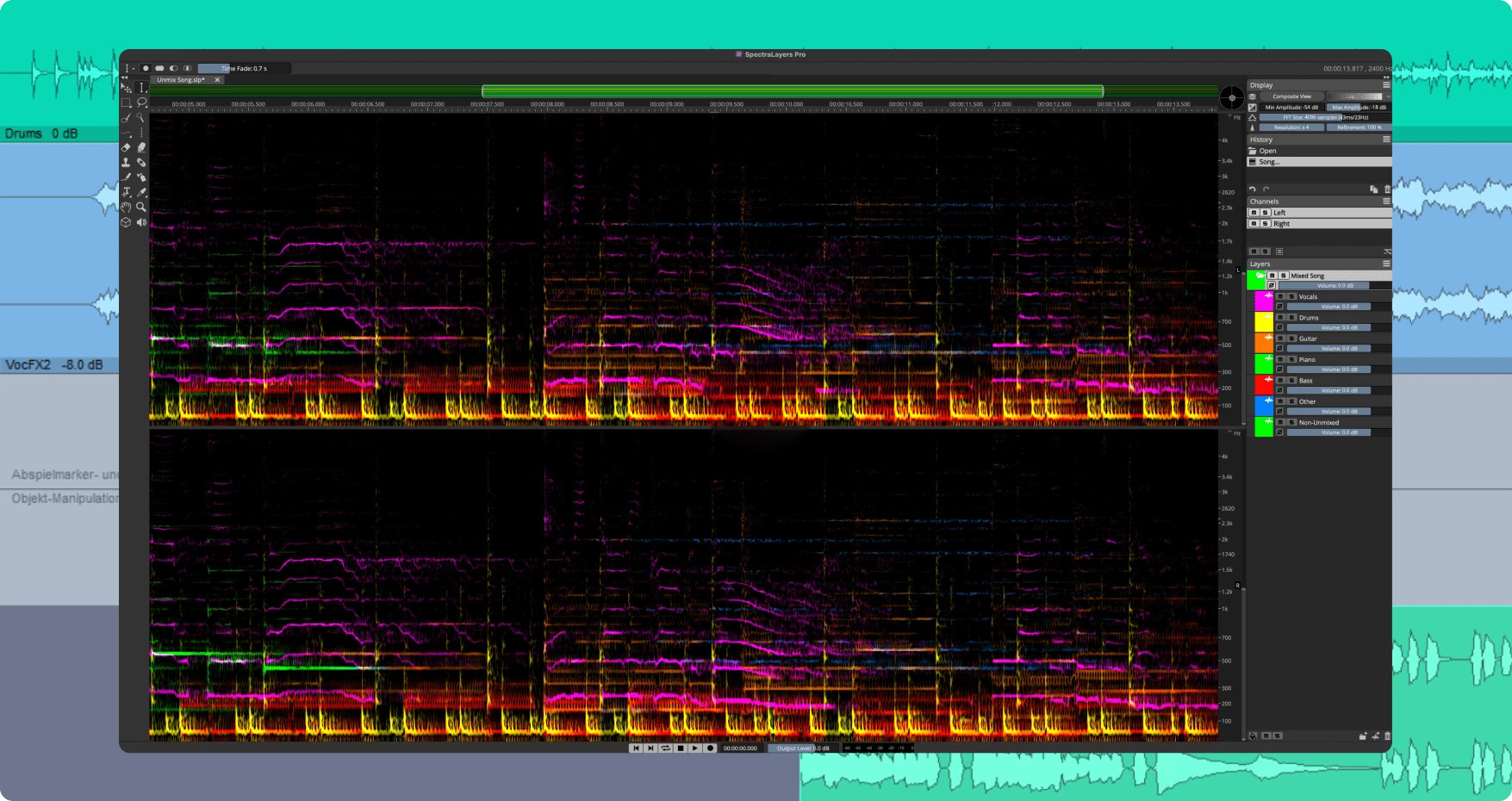Click the 00:00:09.000 timeline ruler mark
The width and height of the screenshot is (1512, 801).
[x=667, y=104]
